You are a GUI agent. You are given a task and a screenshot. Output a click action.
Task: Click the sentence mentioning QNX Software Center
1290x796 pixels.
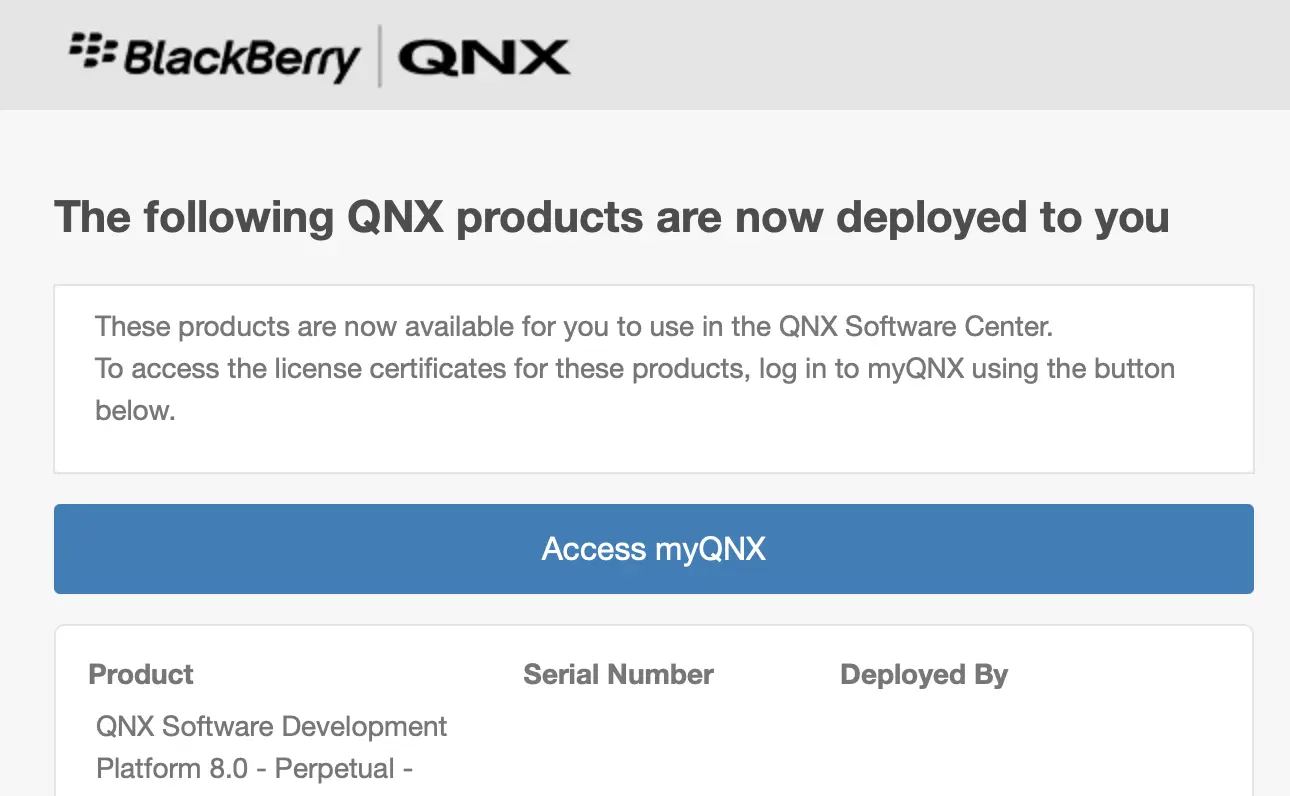574,327
